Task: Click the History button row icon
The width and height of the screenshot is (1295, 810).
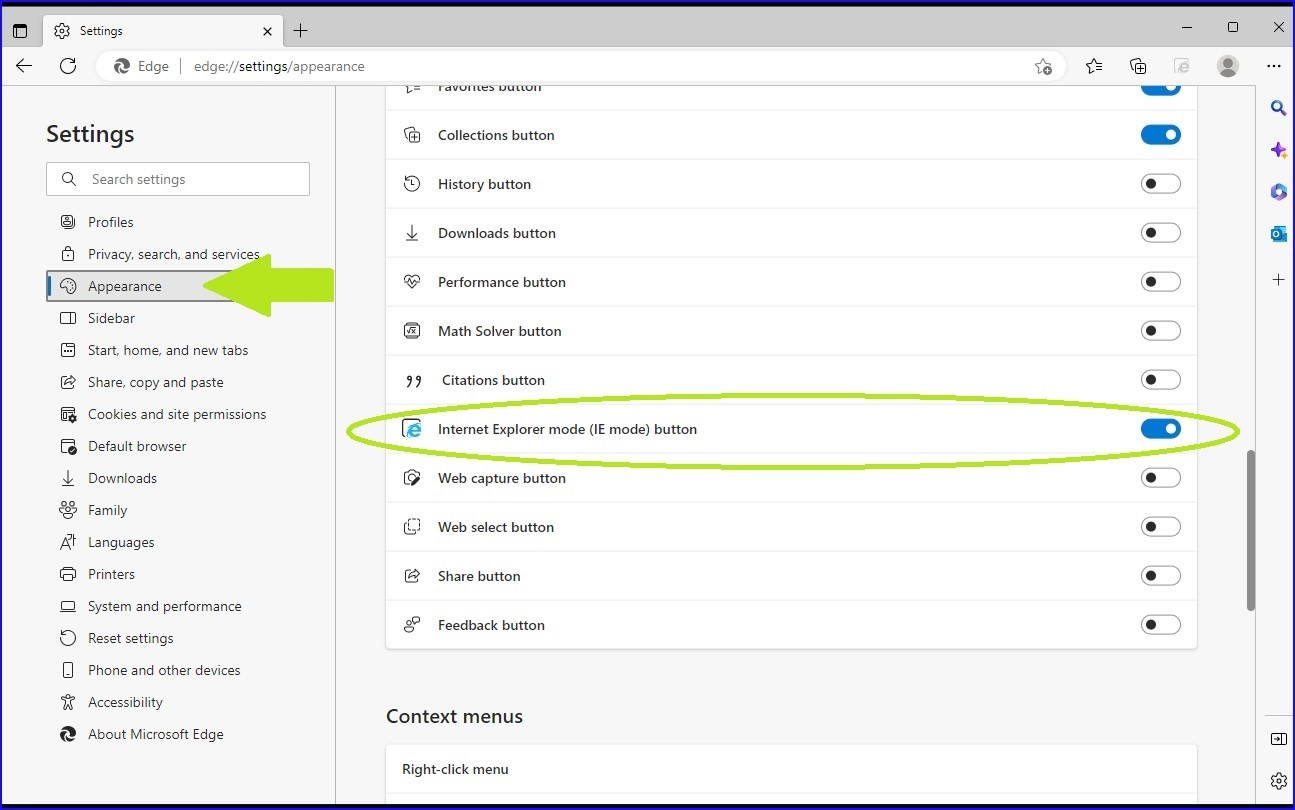Action: pos(412,184)
